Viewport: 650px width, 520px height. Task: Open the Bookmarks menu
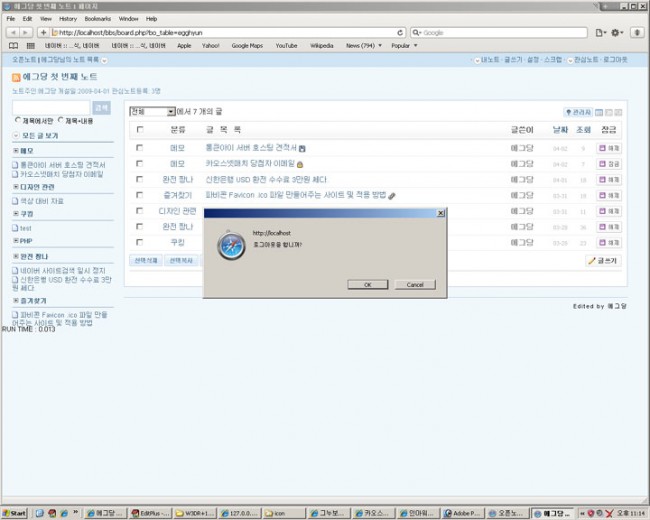pos(98,18)
